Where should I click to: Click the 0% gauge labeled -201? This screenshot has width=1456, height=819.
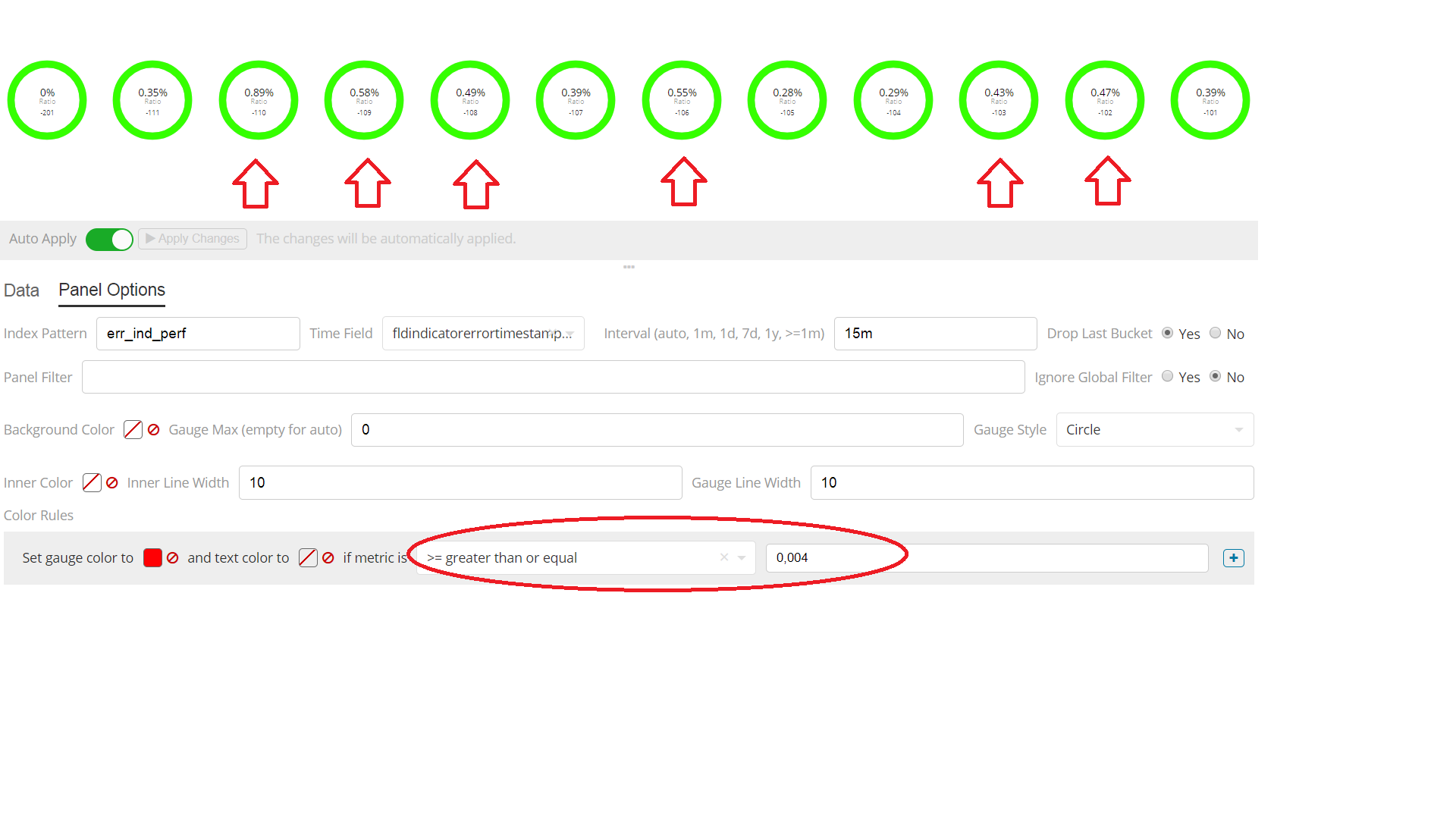coord(47,100)
